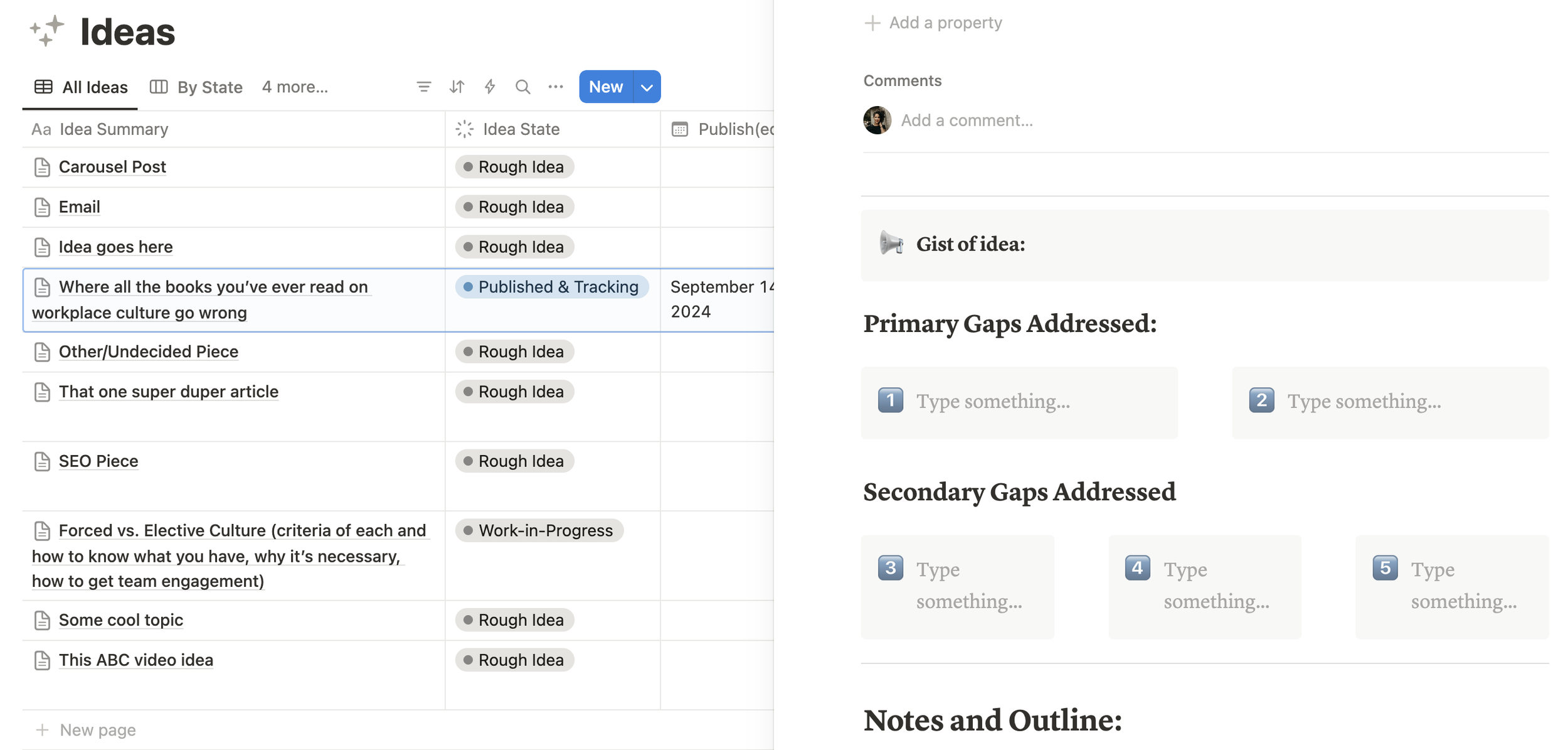This screenshot has height=750, width=1568.
Task: Open the three-dot view options menu
Action: [556, 87]
